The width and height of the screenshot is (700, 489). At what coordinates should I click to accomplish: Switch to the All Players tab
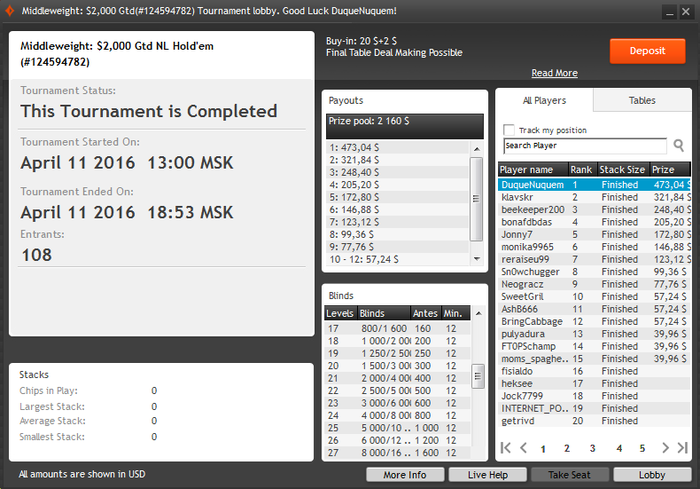point(544,100)
